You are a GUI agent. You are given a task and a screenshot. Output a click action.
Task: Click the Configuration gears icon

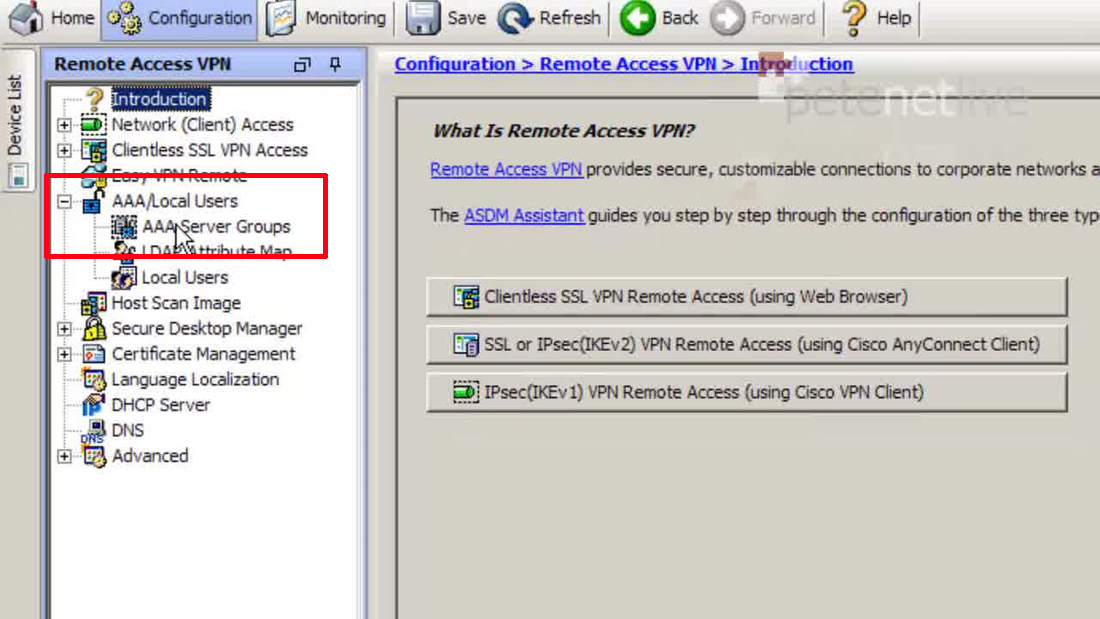click(x=124, y=18)
